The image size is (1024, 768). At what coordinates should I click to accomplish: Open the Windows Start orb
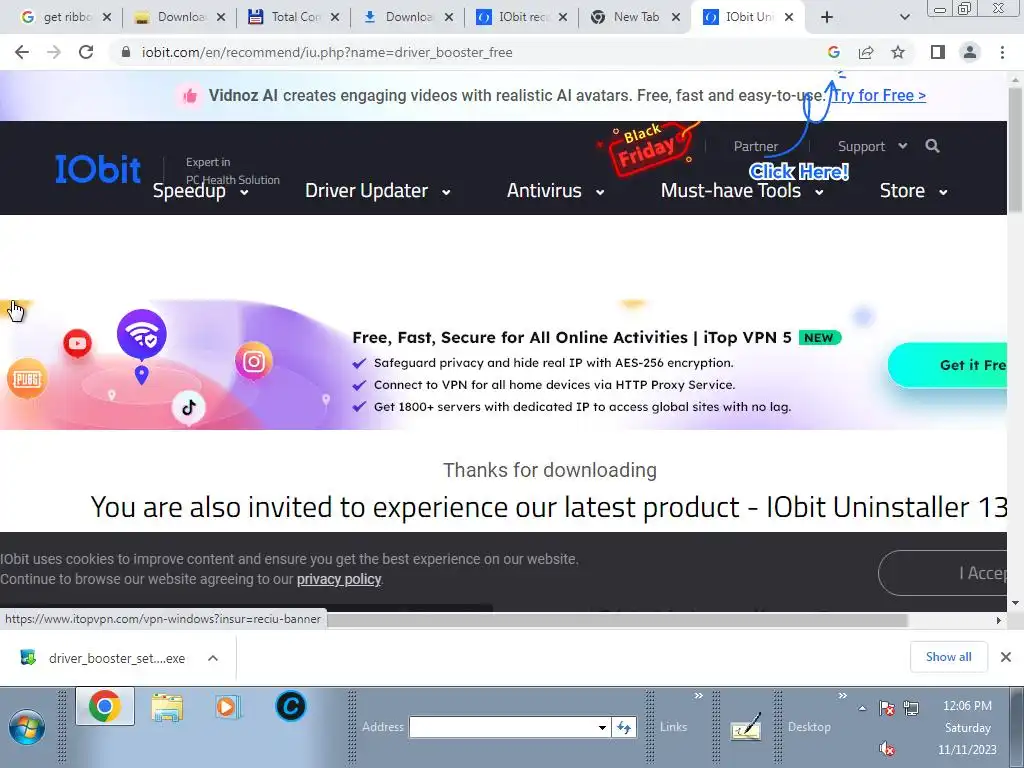pos(27,726)
